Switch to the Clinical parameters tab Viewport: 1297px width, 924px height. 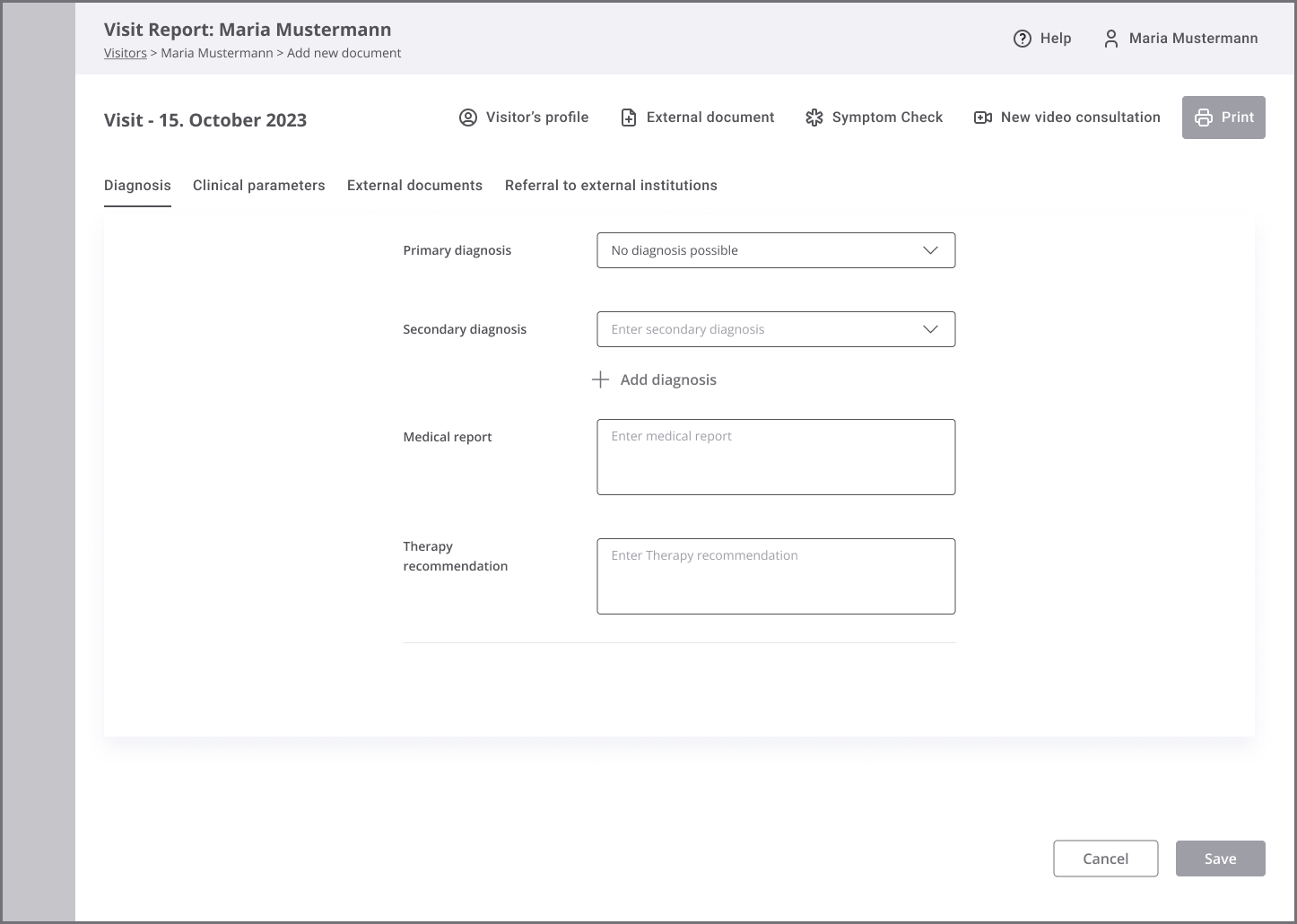[x=258, y=186]
